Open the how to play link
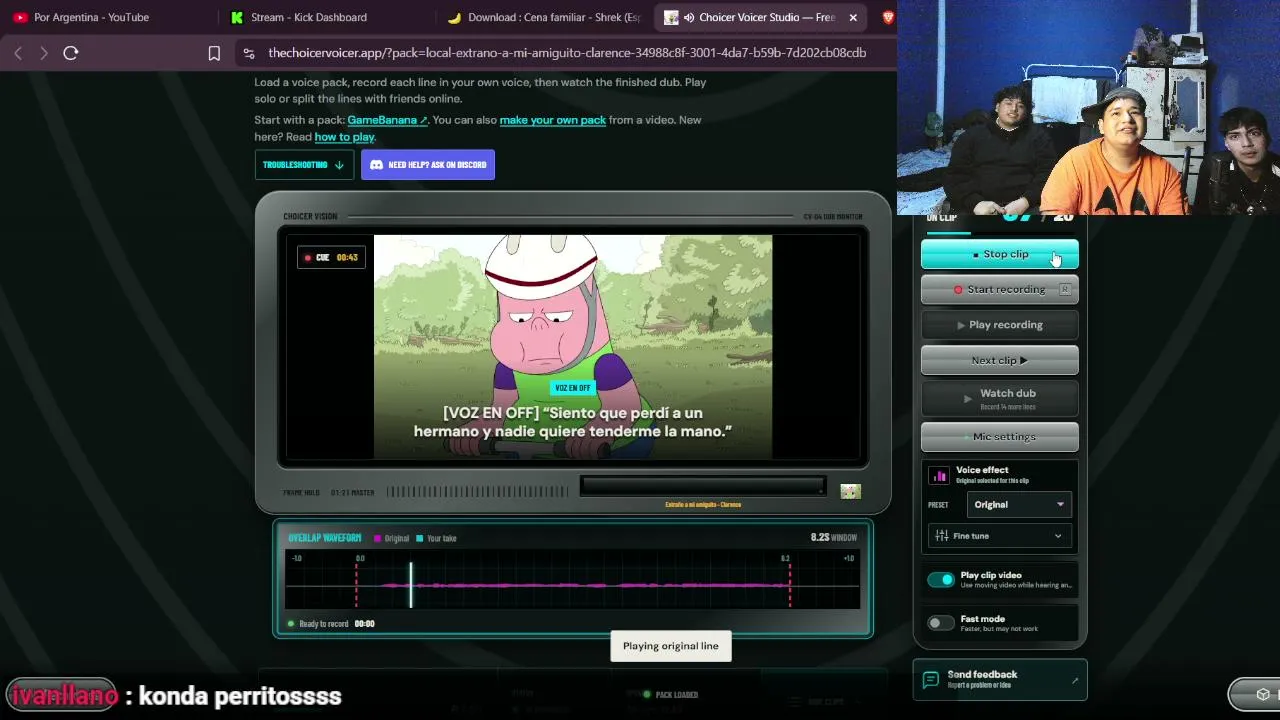Viewport: 1280px width, 720px height. point(344,137)
